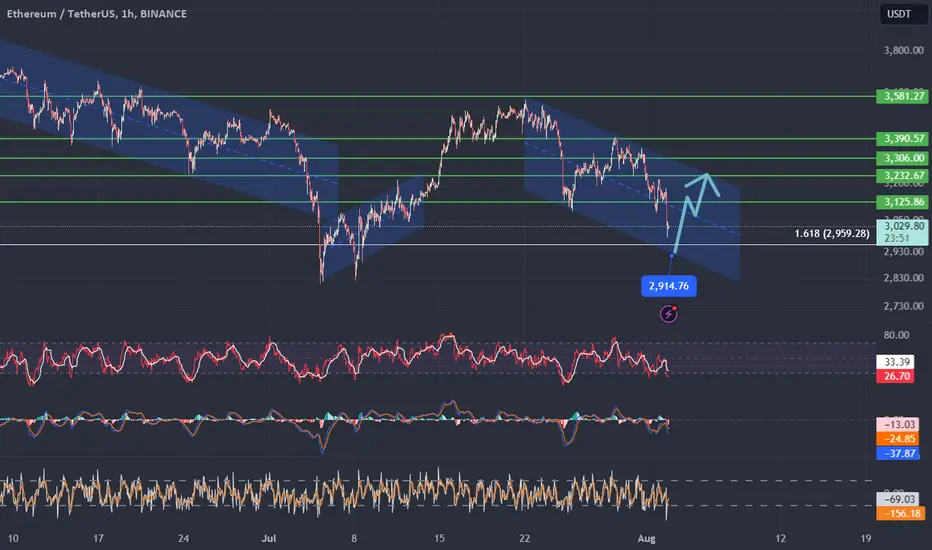Click the 3,390.57 green price level label
The image size is (932, 550).
tap(902, 139)
